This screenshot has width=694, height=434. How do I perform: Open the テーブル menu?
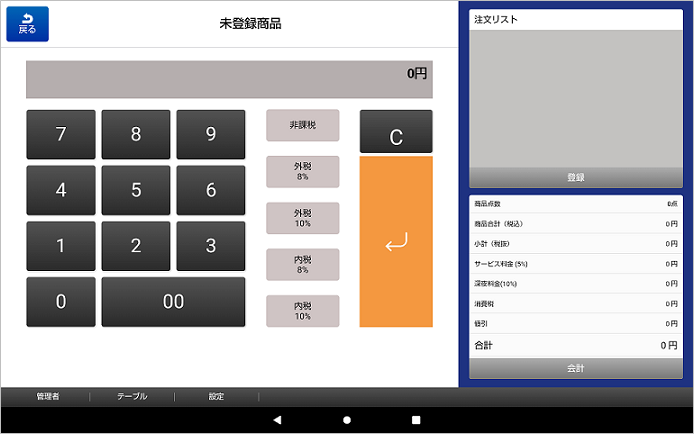(x=132, y=396)
